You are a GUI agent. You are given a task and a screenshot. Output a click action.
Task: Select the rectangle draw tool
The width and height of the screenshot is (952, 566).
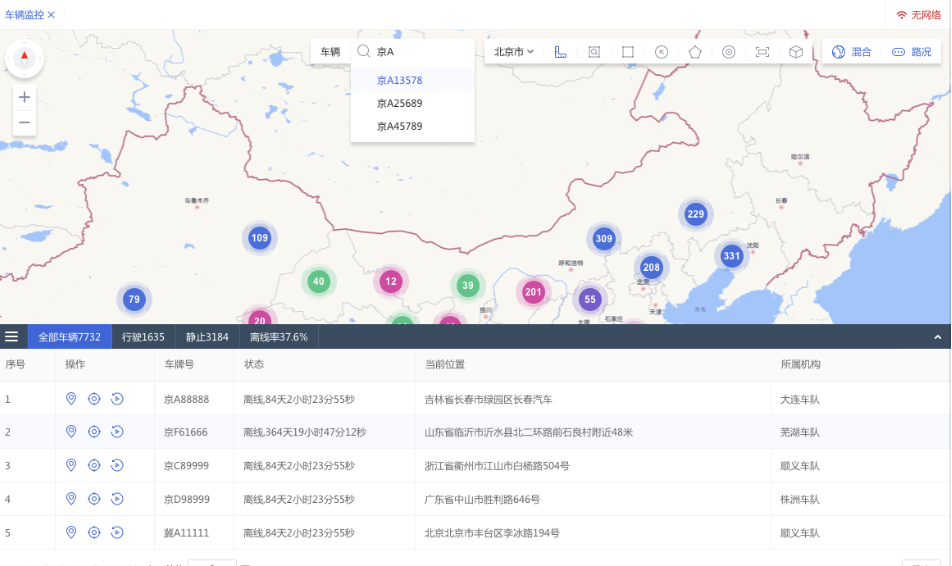tap(628, 52)
